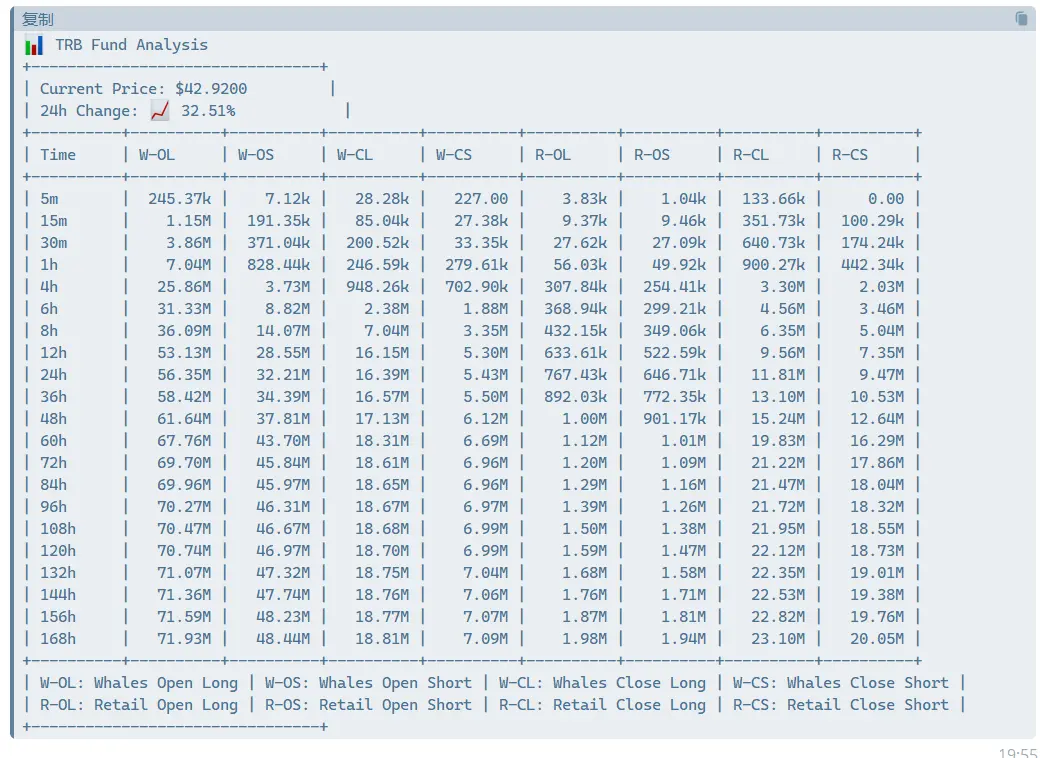This screenshot has height=758, width=1040.
Task: Click the 15m row time label
Action: pos(53,221)
